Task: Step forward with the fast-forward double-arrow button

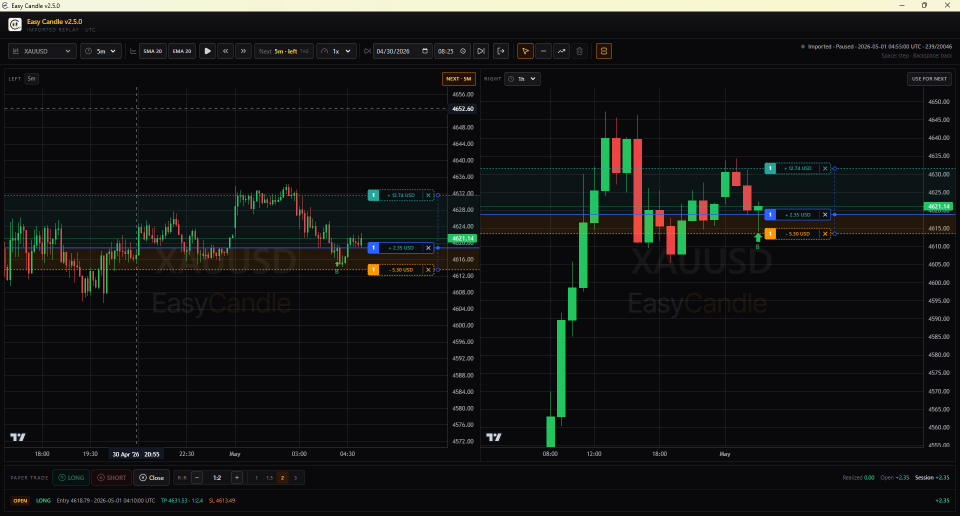Action: click(x=243, y=51)
